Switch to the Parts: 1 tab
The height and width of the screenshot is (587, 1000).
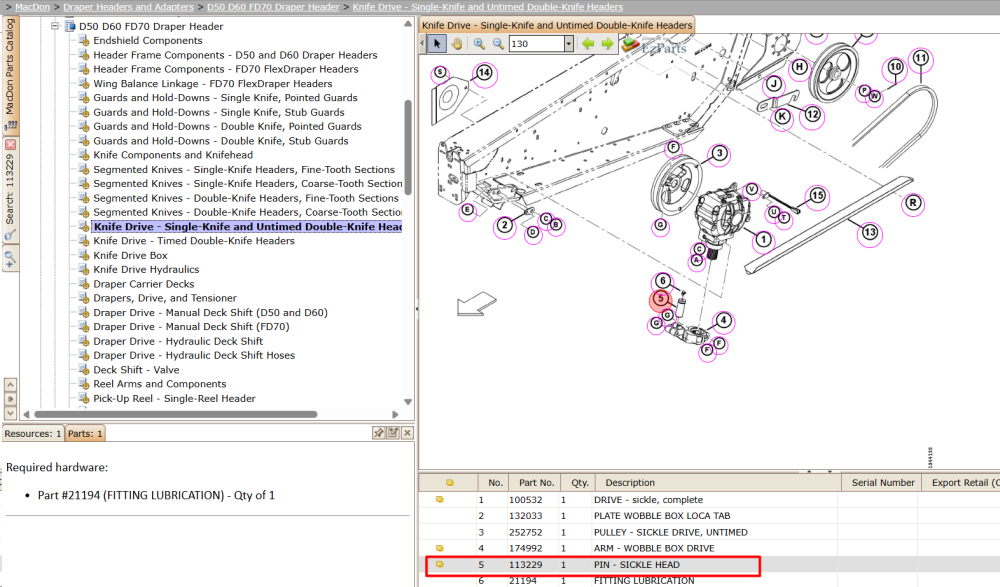click(85, 433)
